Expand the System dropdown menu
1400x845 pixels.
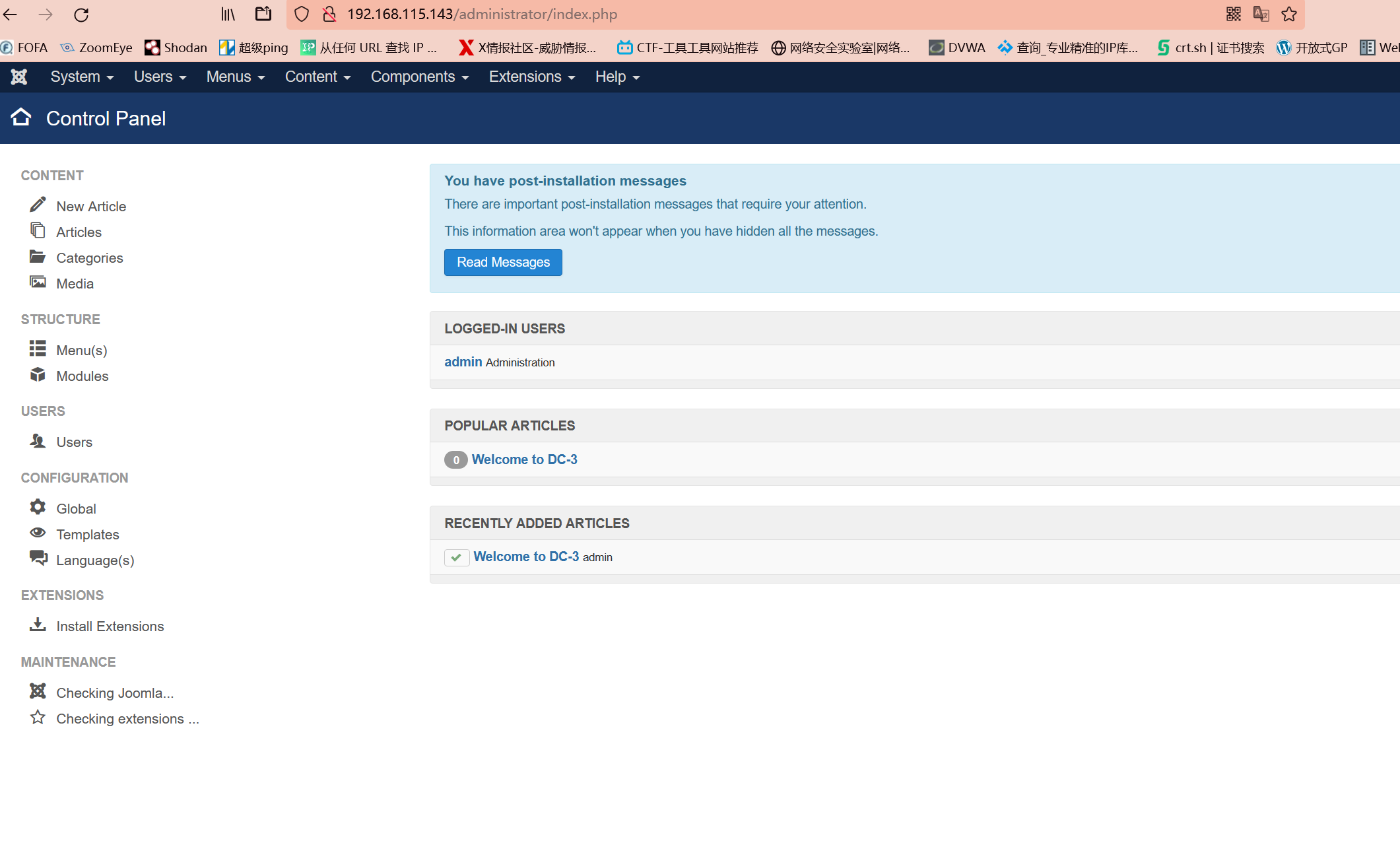82,77
